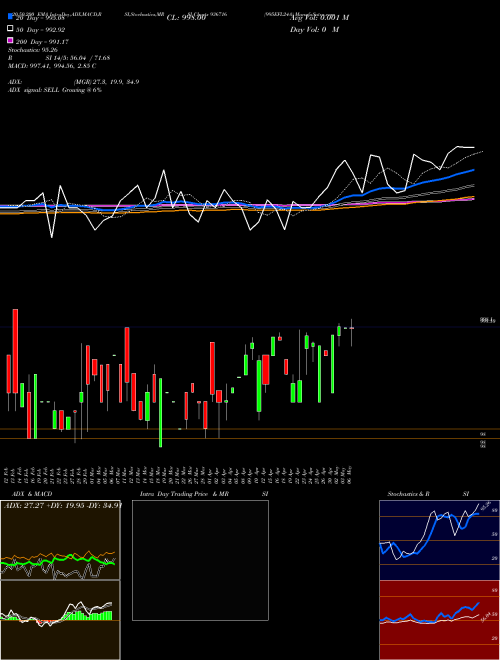Open the ADX line chart thumbnail
500x660 pixels.
(60, 540)
